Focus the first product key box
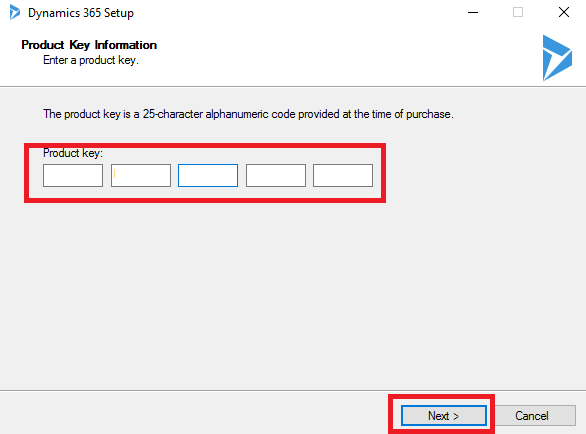This screenshot has height=434, width=586. 73,175
